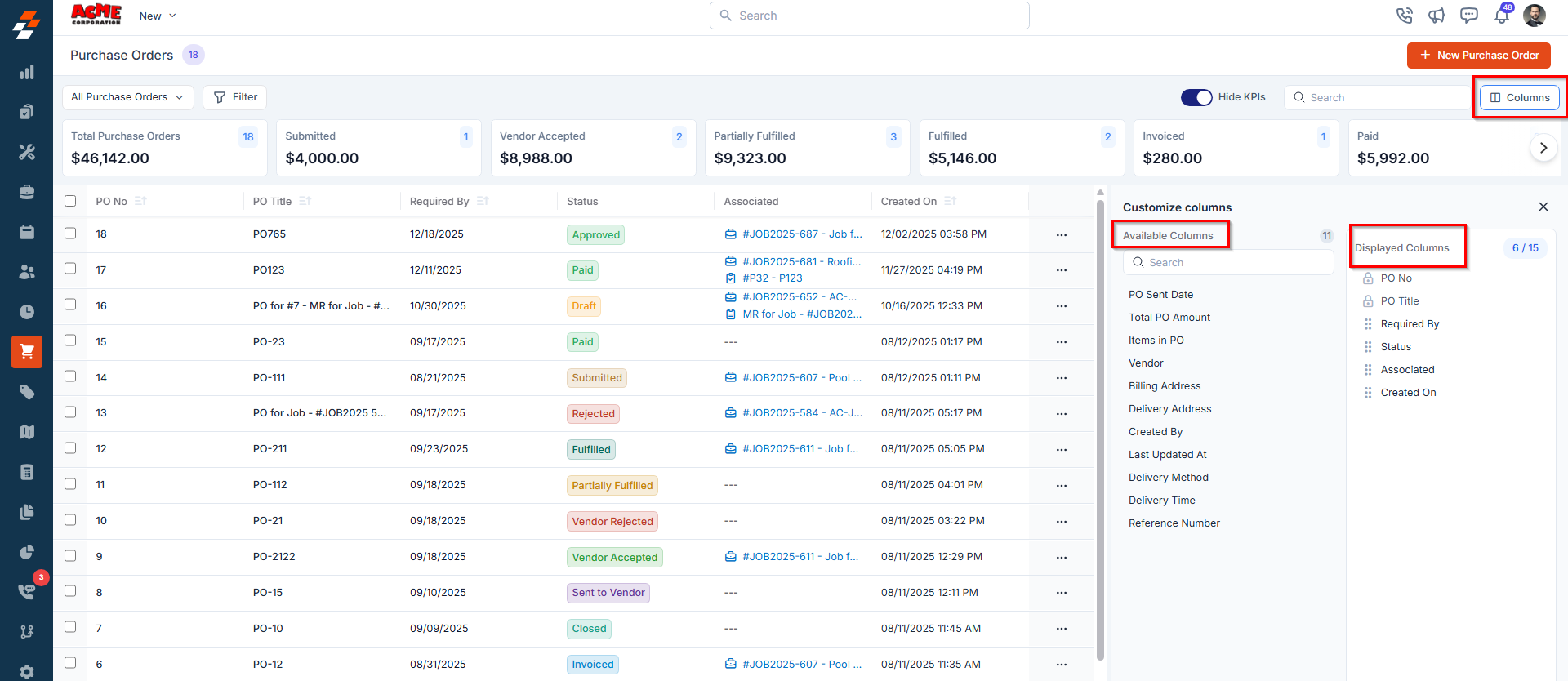
Task: Open the calculator icon in sidebar
Action: coord(27,472)
